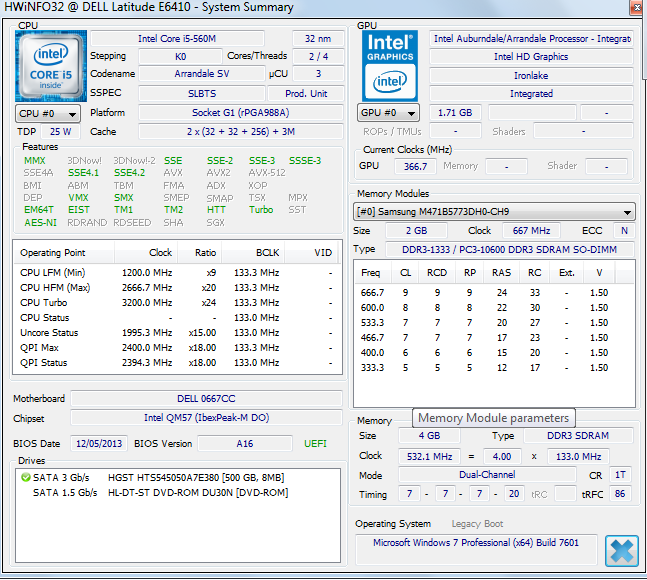647x580 pixels.
Task: Click the Legacy Boot label
Action: tap(477, 524)
